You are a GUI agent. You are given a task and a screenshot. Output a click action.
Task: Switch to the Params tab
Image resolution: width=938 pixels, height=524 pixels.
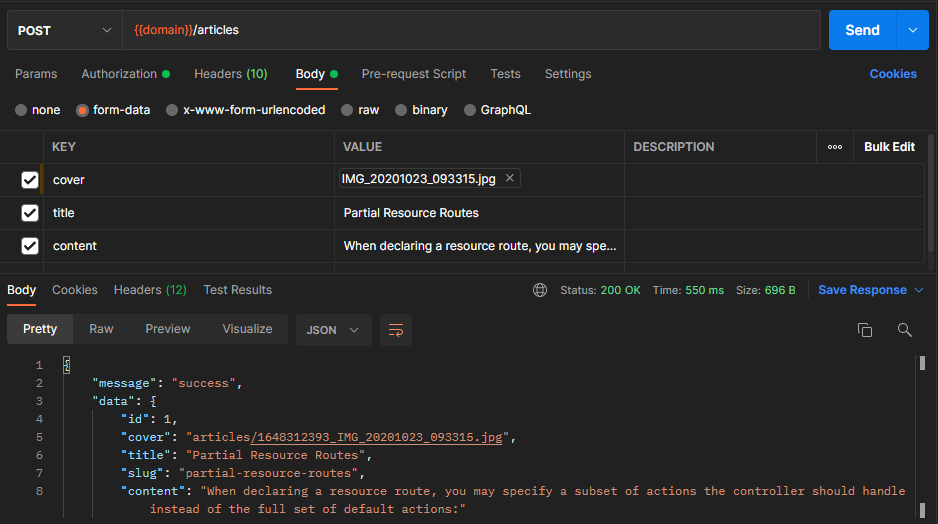click(36, 74)
